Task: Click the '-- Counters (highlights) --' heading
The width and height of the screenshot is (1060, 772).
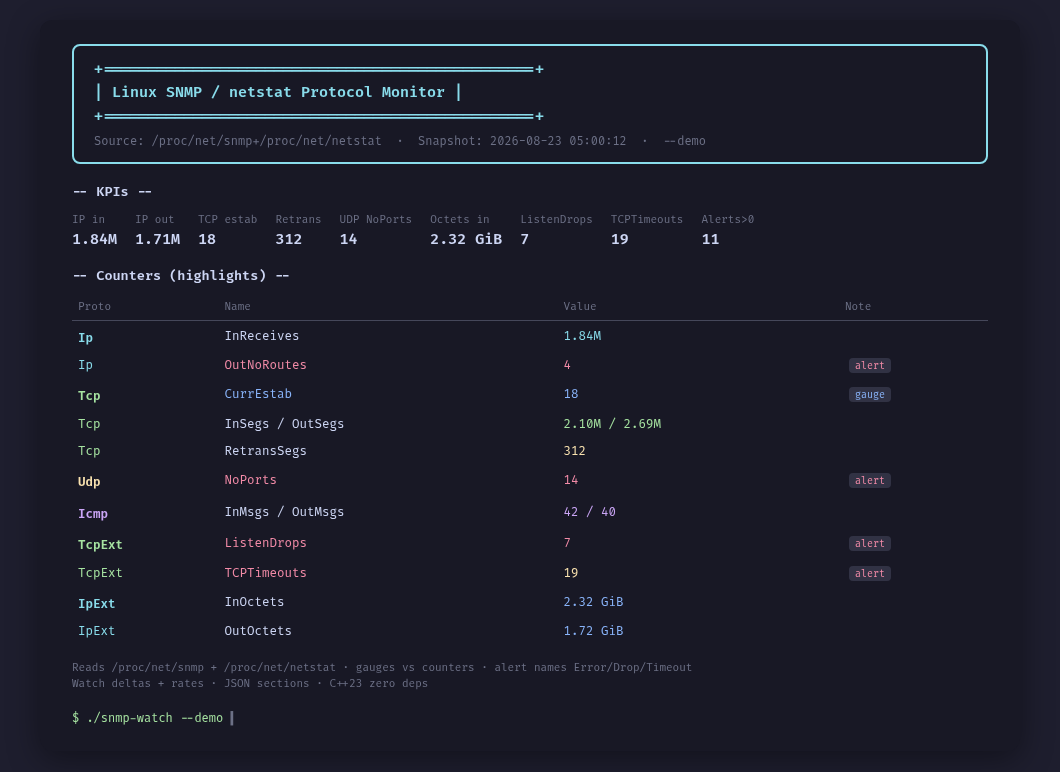Action: 181,275
